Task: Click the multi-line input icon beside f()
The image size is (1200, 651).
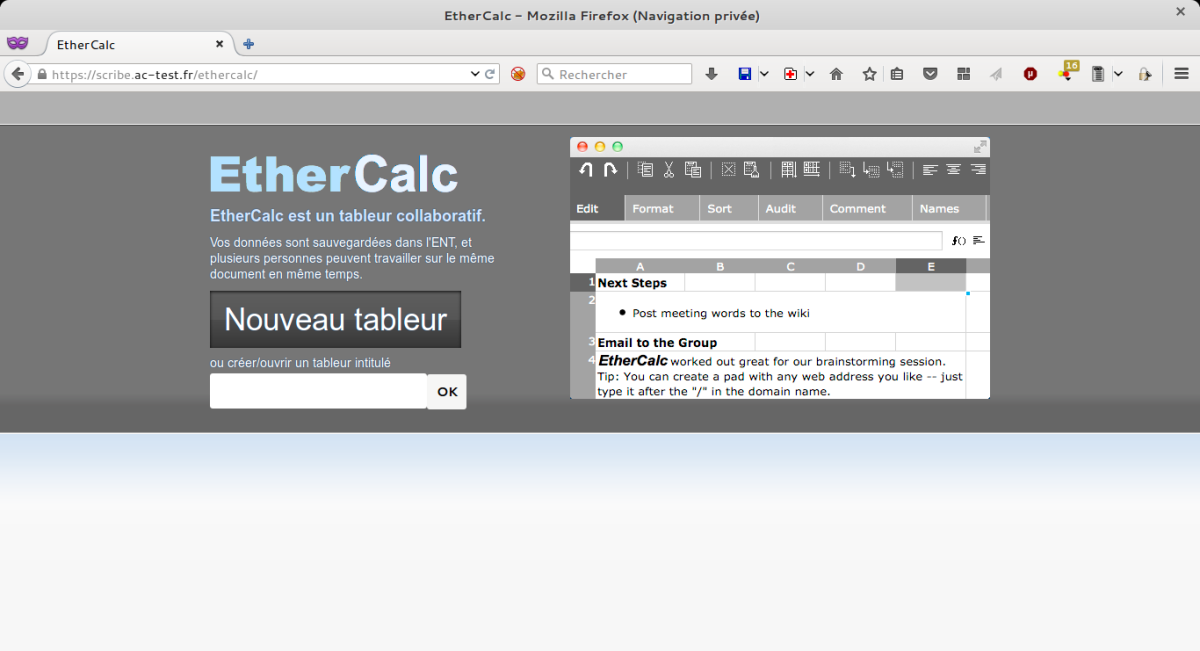Action: click(x=978, y=241)
